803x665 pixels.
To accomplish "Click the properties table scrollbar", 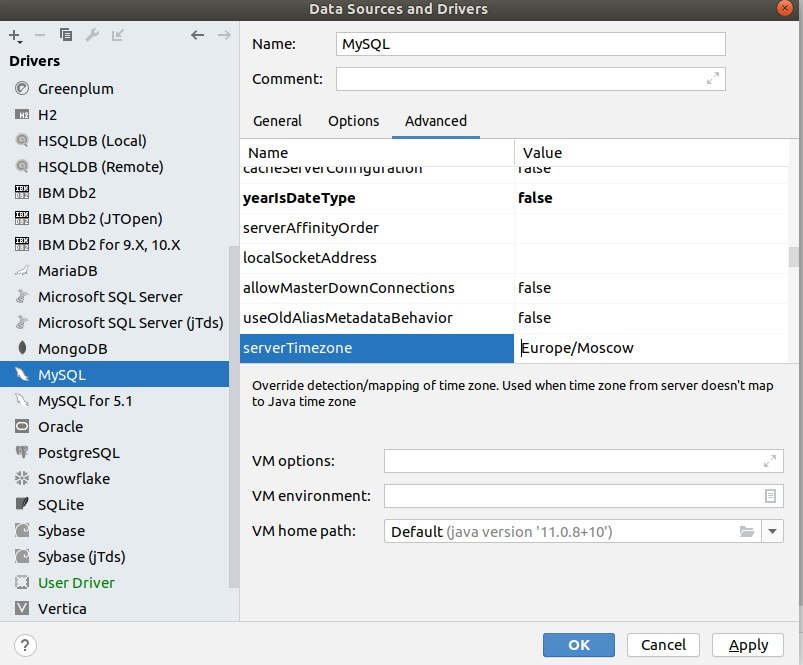I will click(x=793, y=257).
